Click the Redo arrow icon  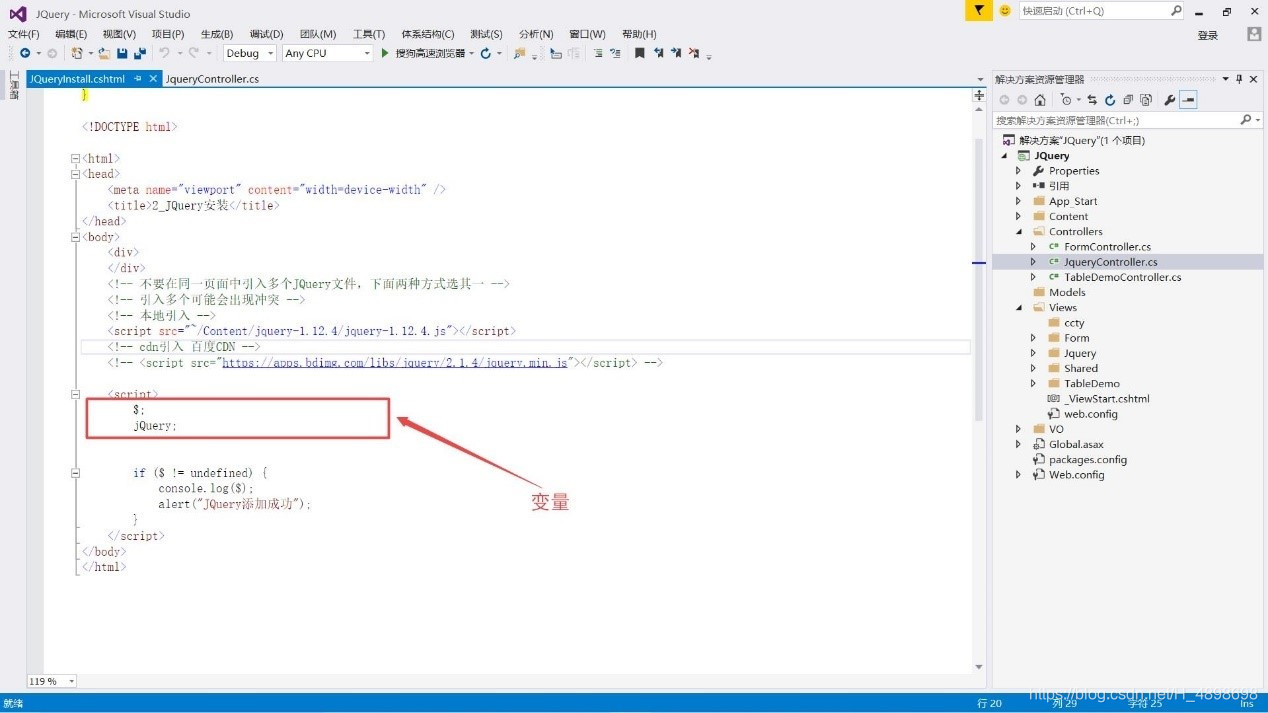pyautogui.click(x=193, y=53)
